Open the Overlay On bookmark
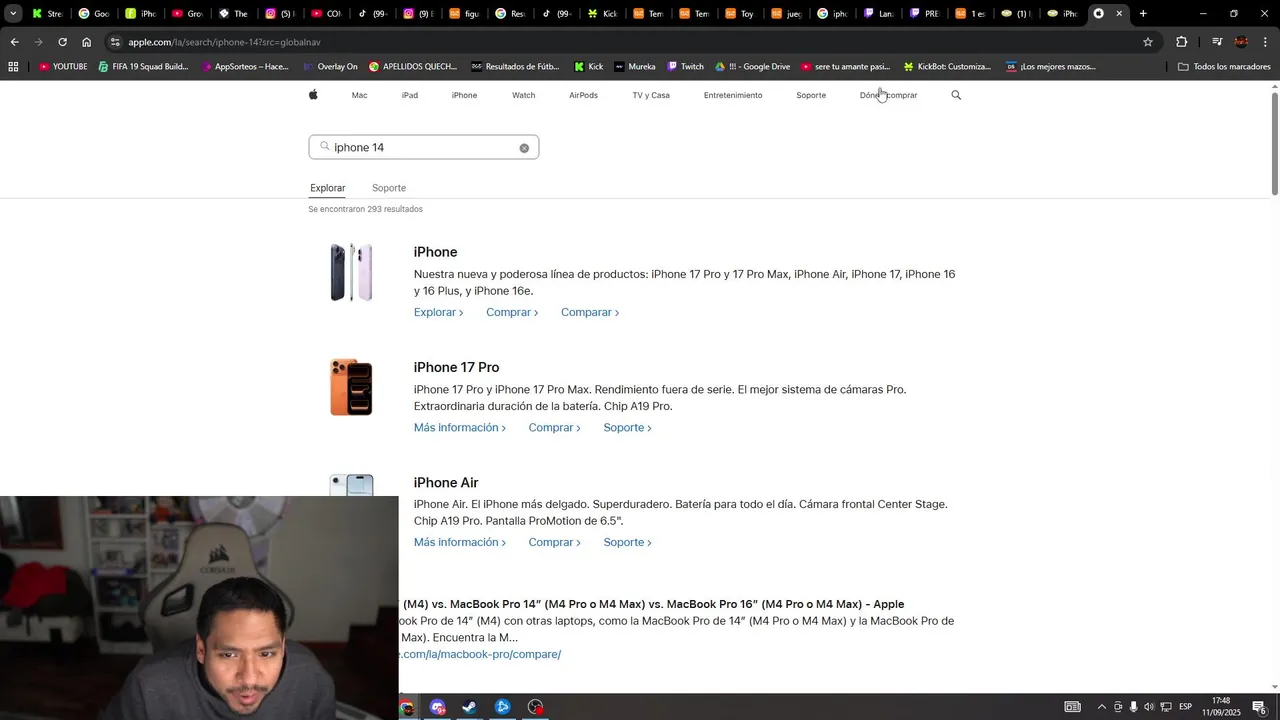 [329, 67]
